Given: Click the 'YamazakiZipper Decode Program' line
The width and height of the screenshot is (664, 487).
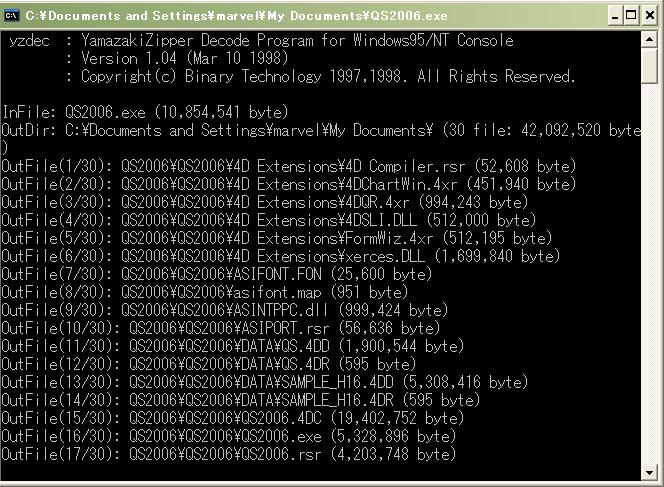Looking at the screenshot, I should [261, 41].
